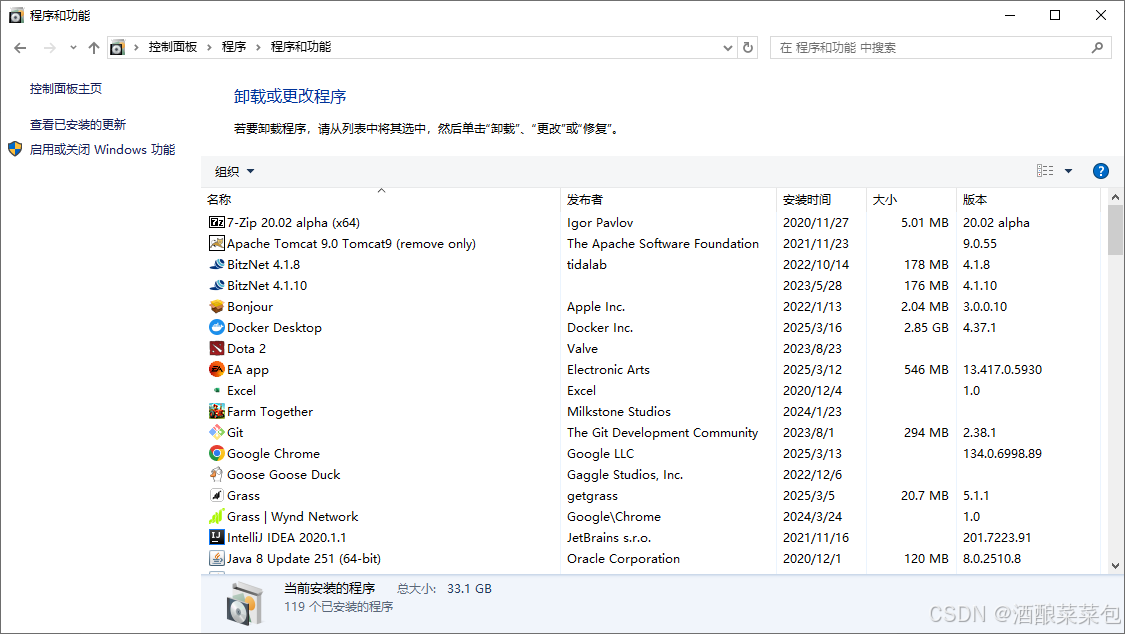The image size is (1125, 634).
Task: Click the JetBrains s.r.o. publisher cell
Action: pos(609,537)
